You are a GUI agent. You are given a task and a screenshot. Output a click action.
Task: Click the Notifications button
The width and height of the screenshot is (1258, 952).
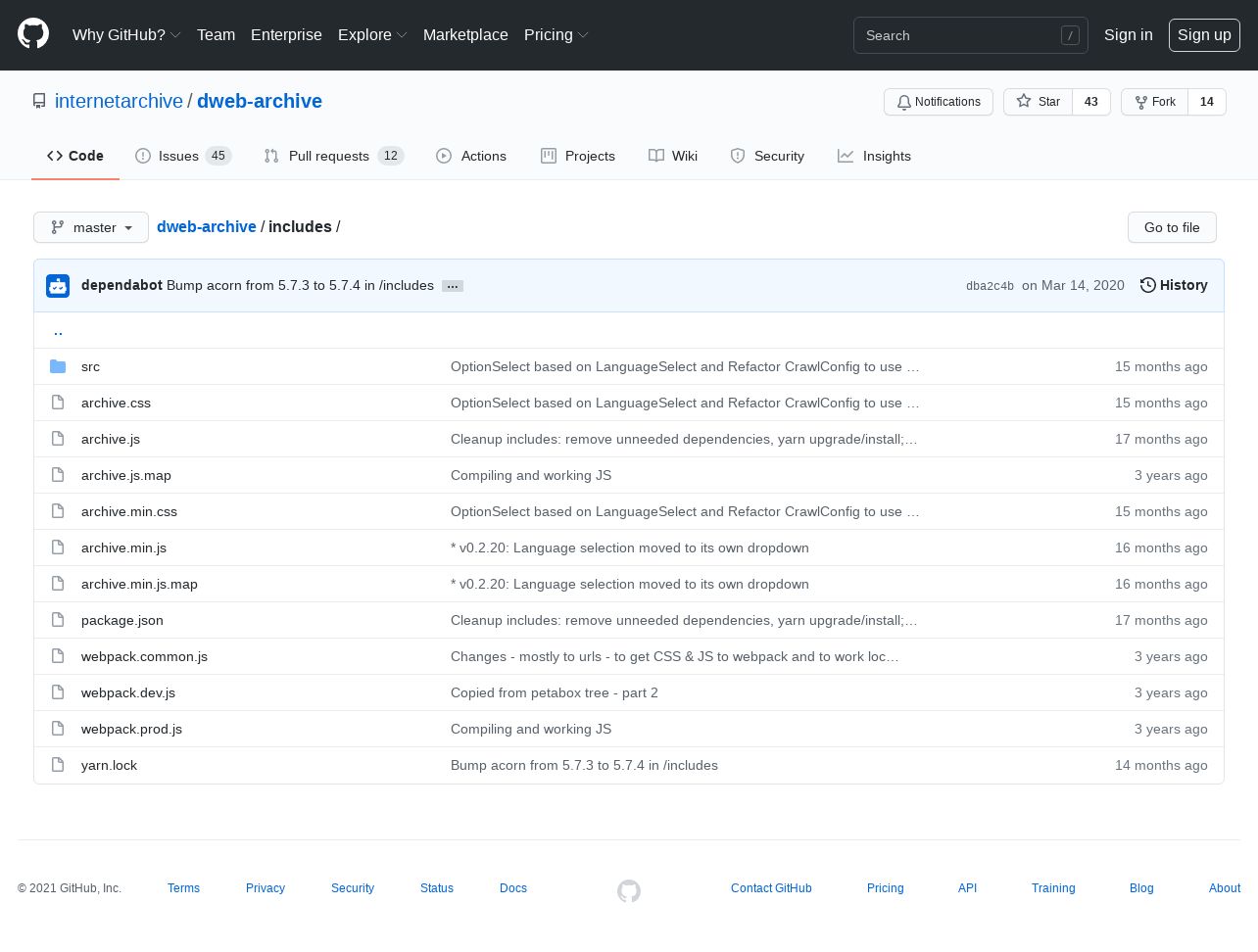point(939,102)
